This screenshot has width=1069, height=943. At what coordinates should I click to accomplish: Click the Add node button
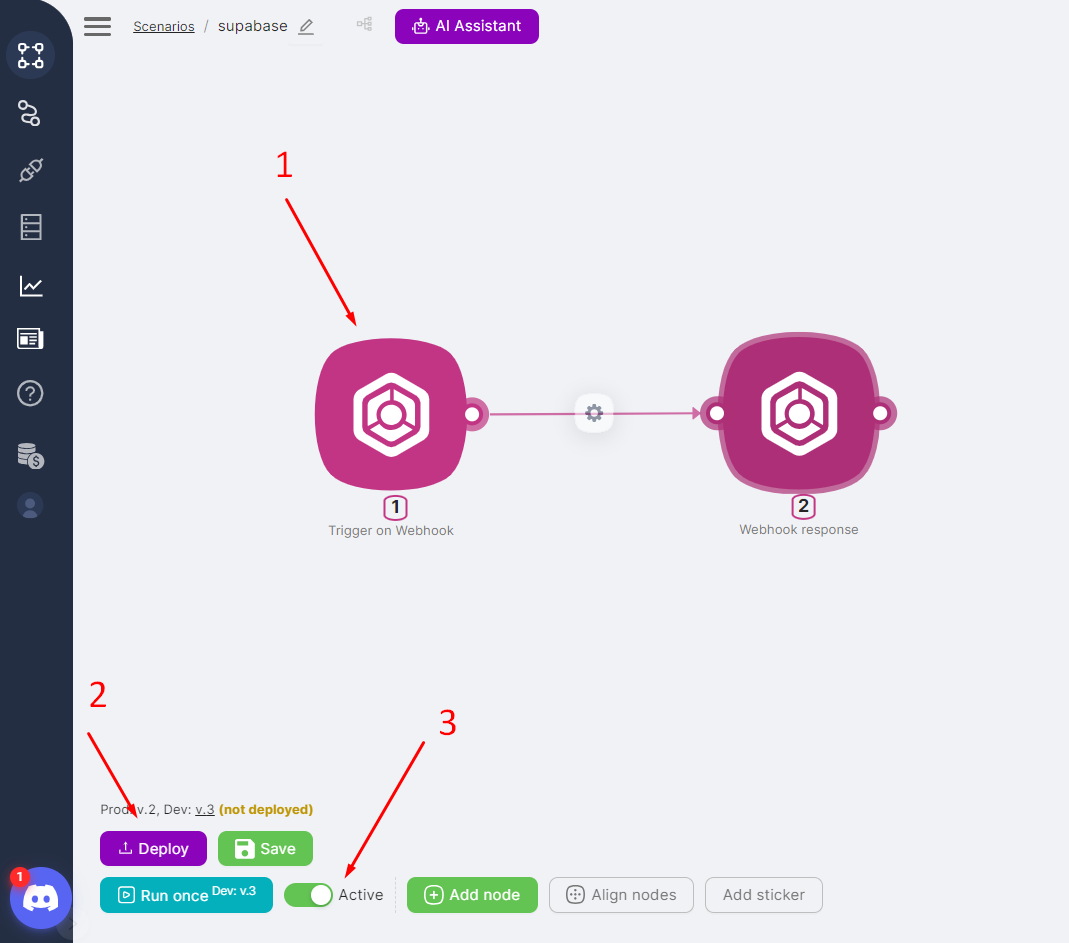click(x=472, y=895)
